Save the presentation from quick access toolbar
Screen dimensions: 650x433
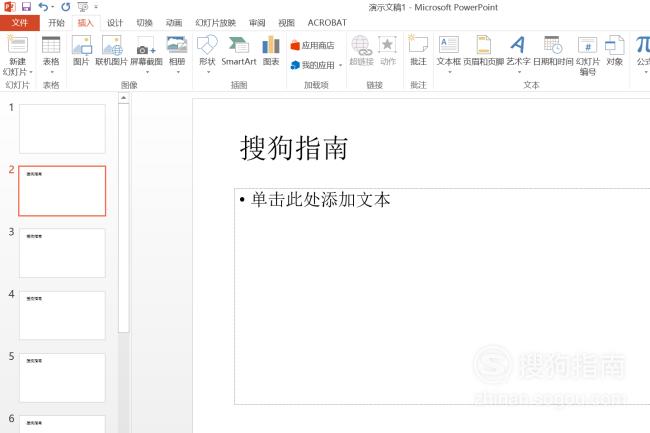point(27,7)
